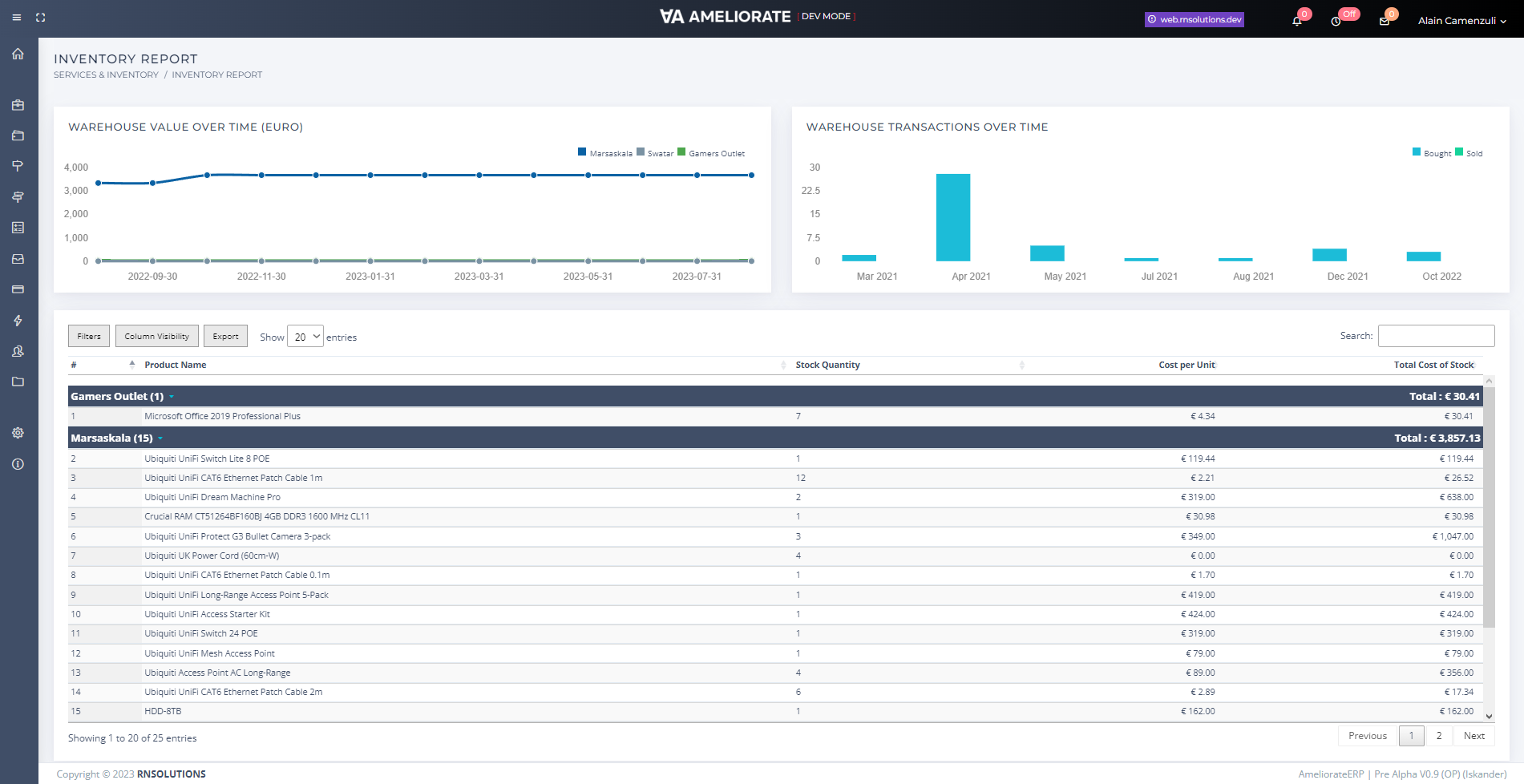Click the Mar 2021 bought bar
Viewport: 1524px width, 784px height.
tap(859, 257)
